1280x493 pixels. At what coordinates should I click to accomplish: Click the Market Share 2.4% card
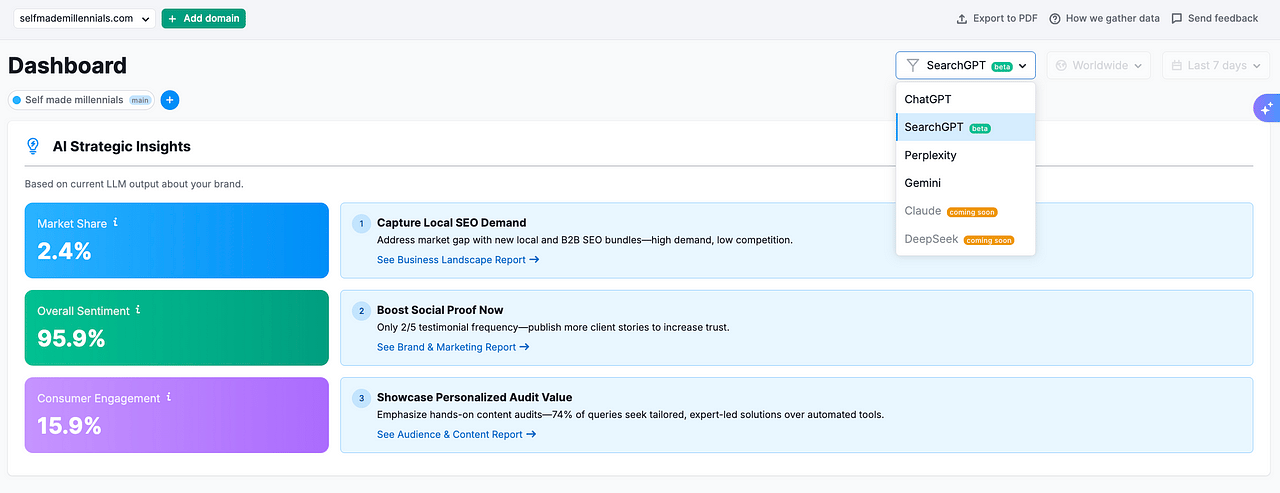pyautogui.click(x=177, y=240)
